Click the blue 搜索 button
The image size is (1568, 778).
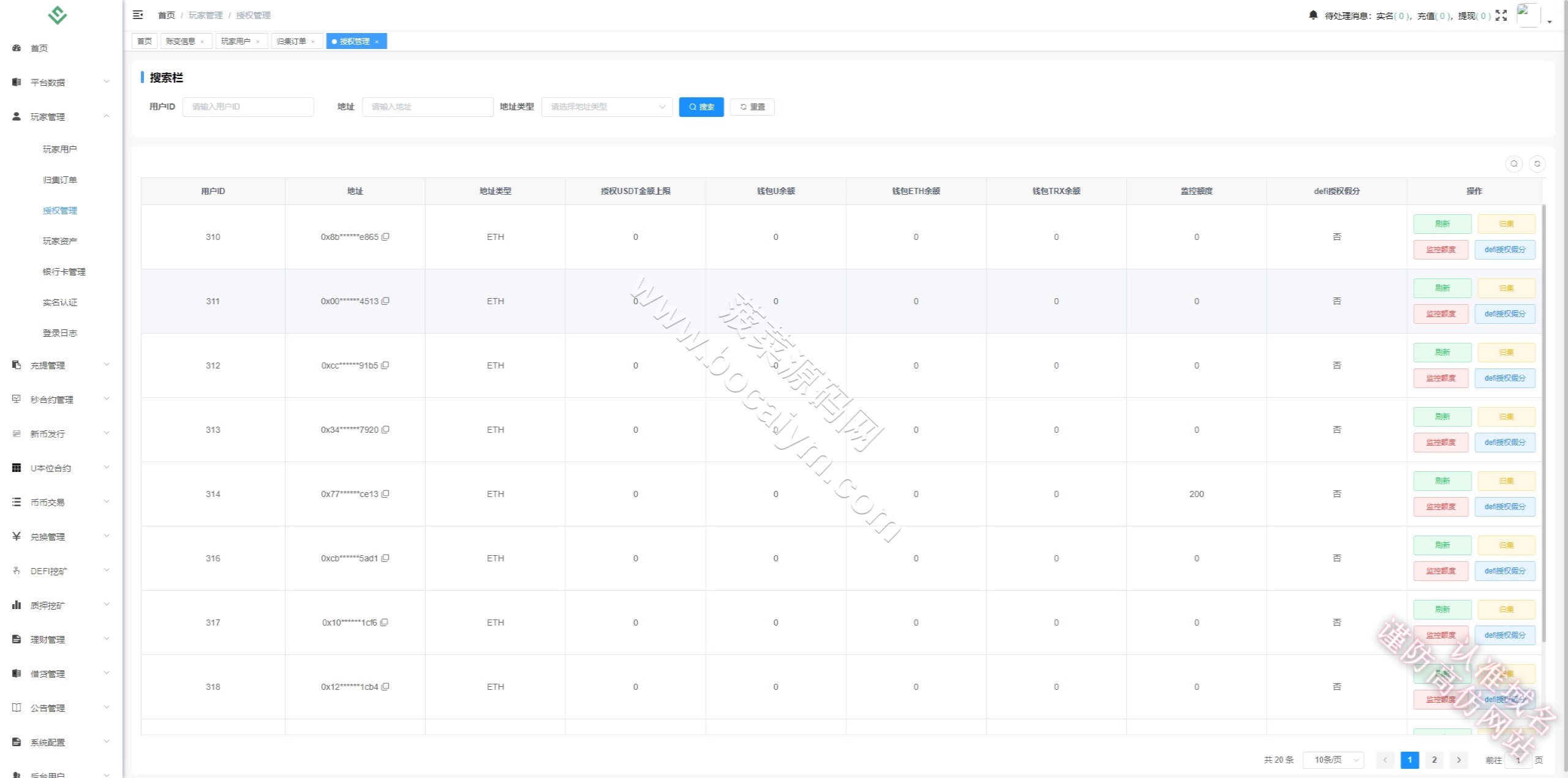pos(701,107)
